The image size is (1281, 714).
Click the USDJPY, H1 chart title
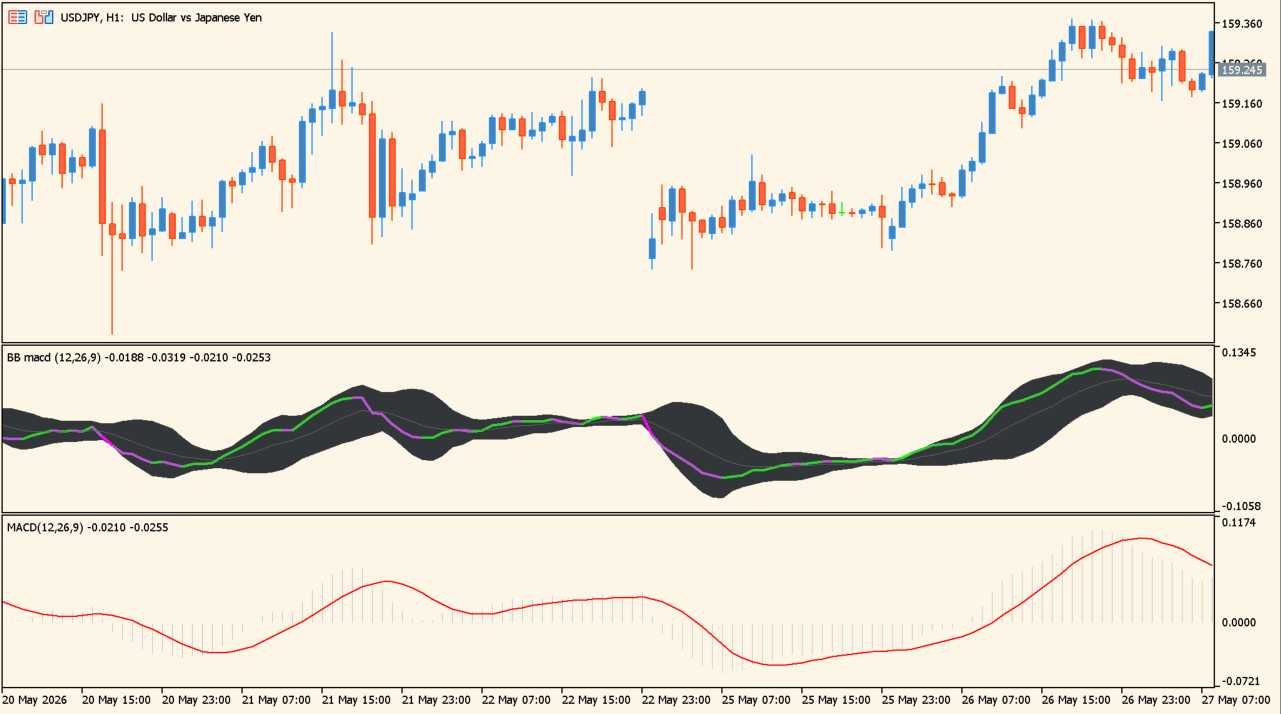click(161, 17)
